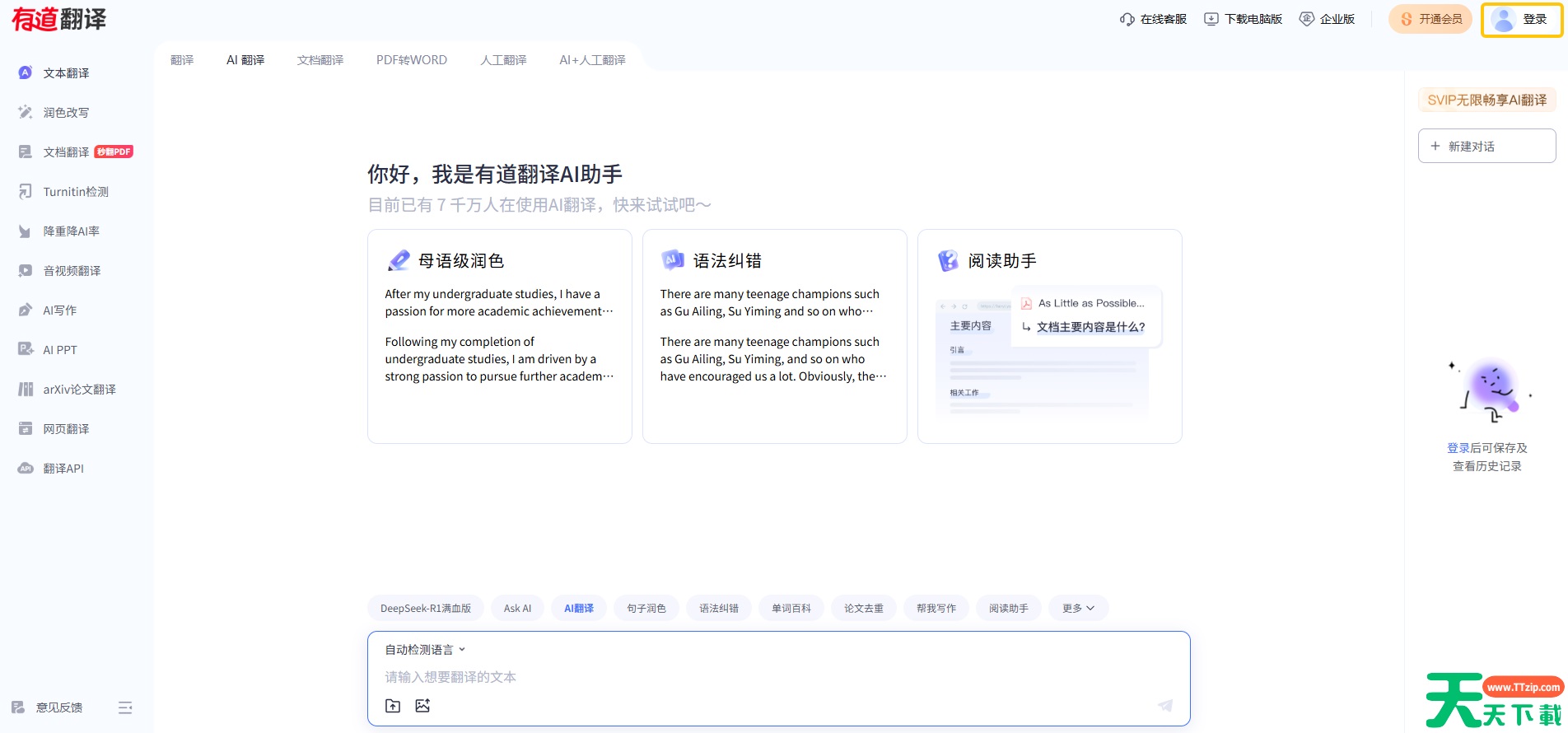This screenshot has height=733, width=1568.
Task: Expand the 更多 options dropdown
Action: [x=1078, y=609]
